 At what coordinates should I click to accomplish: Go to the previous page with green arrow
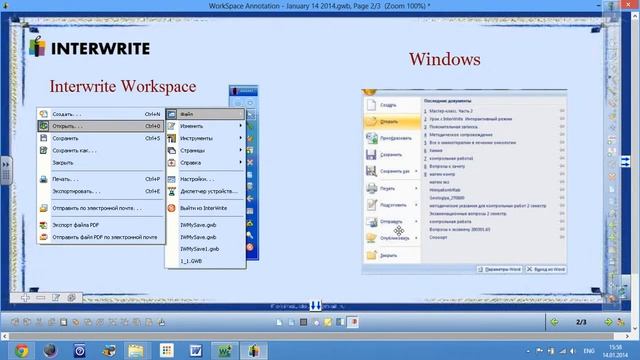(x=554, y=322)
